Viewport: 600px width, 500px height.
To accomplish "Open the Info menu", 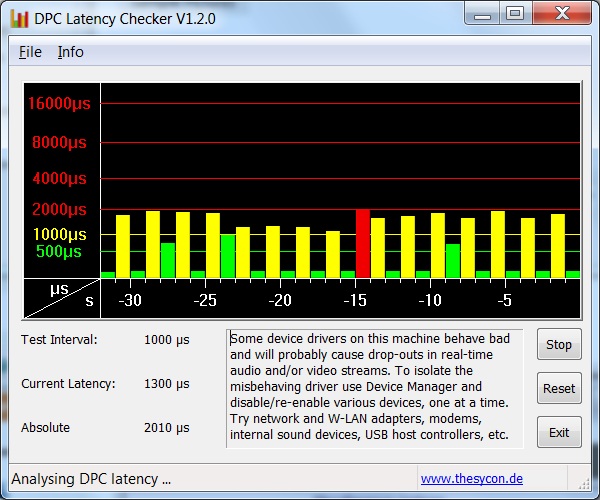I will point(70,52).
